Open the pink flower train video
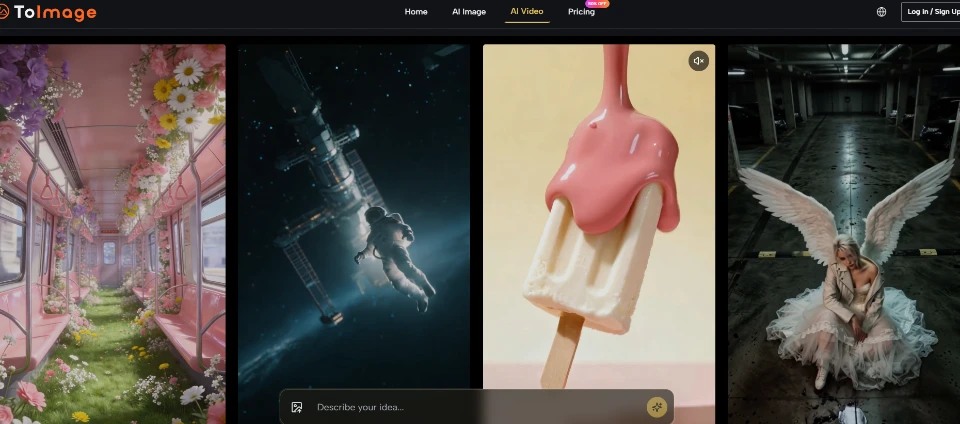 113,234
